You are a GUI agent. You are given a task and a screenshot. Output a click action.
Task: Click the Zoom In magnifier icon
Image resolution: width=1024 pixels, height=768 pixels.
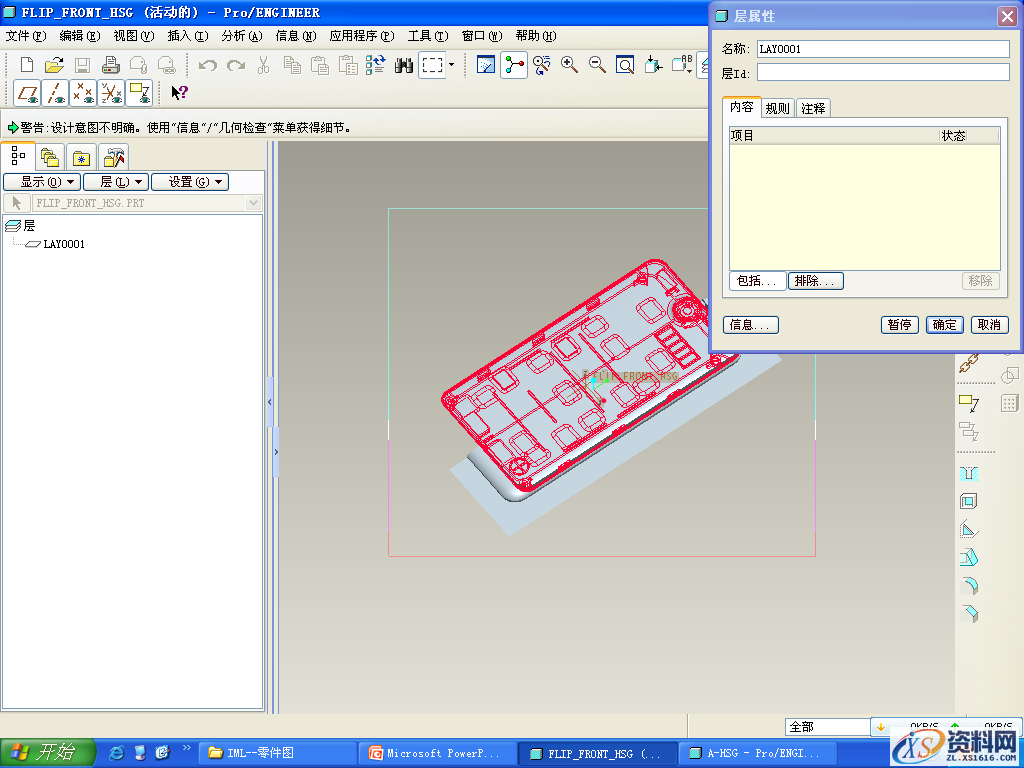(x=570, y=66)
